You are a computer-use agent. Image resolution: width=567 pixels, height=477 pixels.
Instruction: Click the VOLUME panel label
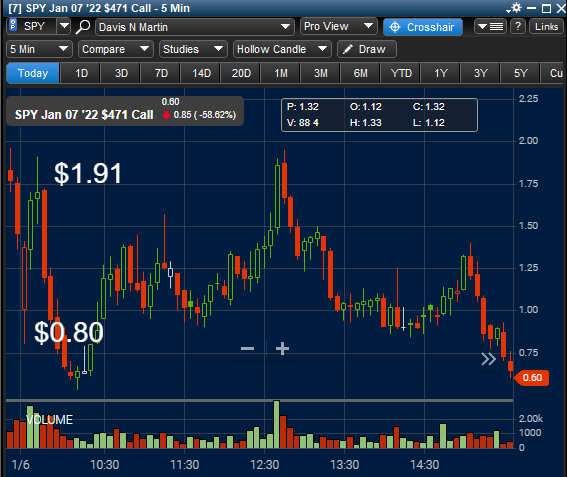(50, 419)
